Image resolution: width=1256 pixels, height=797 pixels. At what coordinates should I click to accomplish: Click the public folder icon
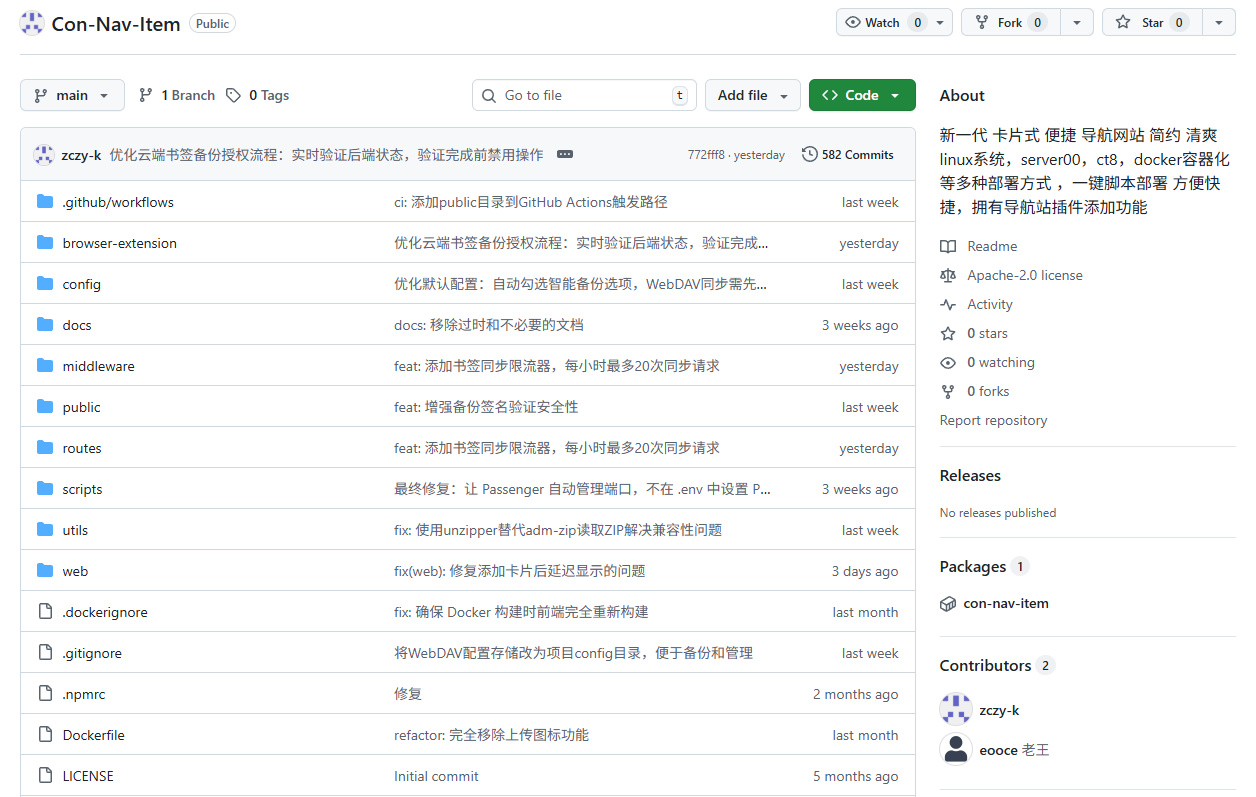point(45,407)
